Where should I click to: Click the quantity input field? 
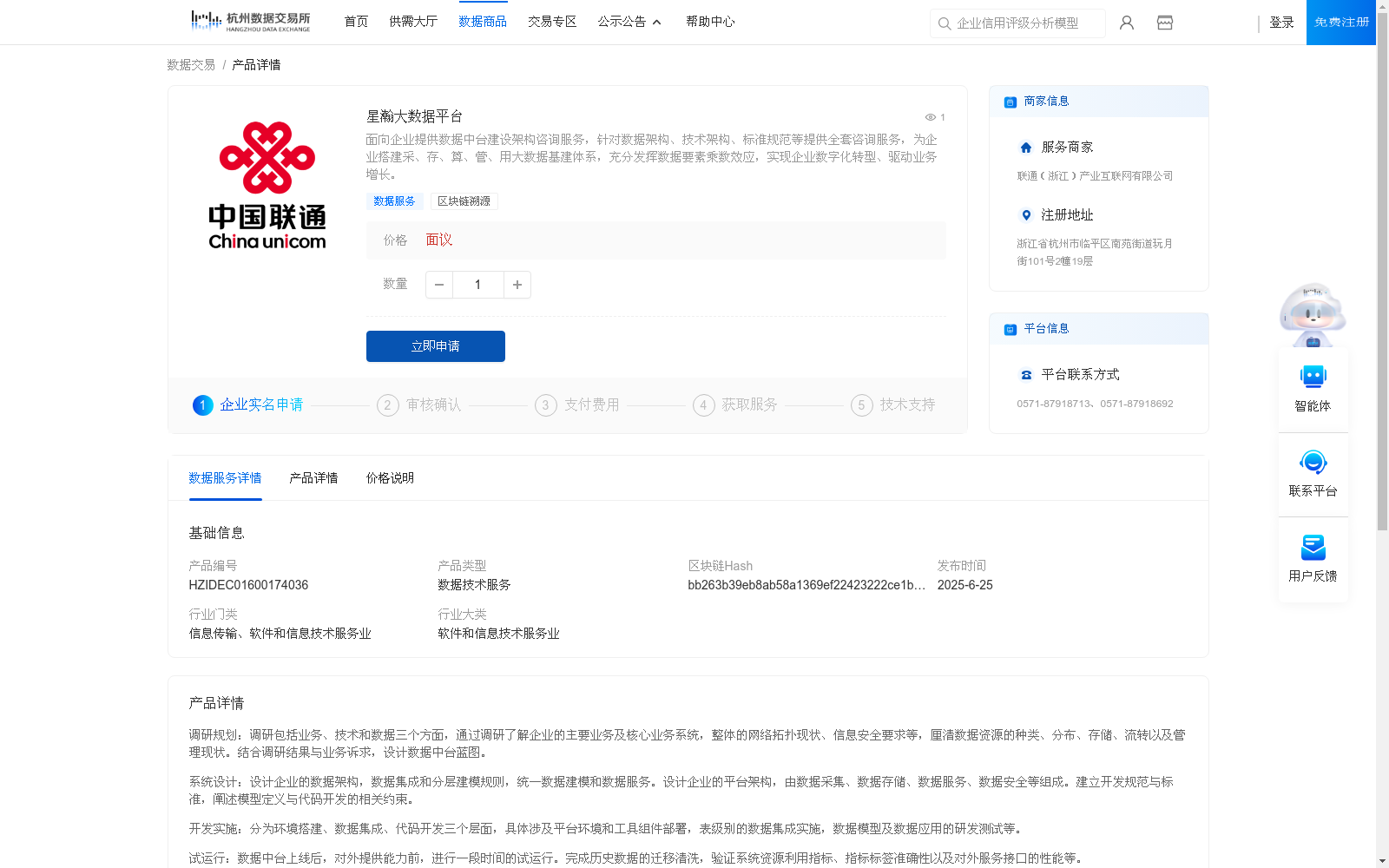tap(477, 285)
